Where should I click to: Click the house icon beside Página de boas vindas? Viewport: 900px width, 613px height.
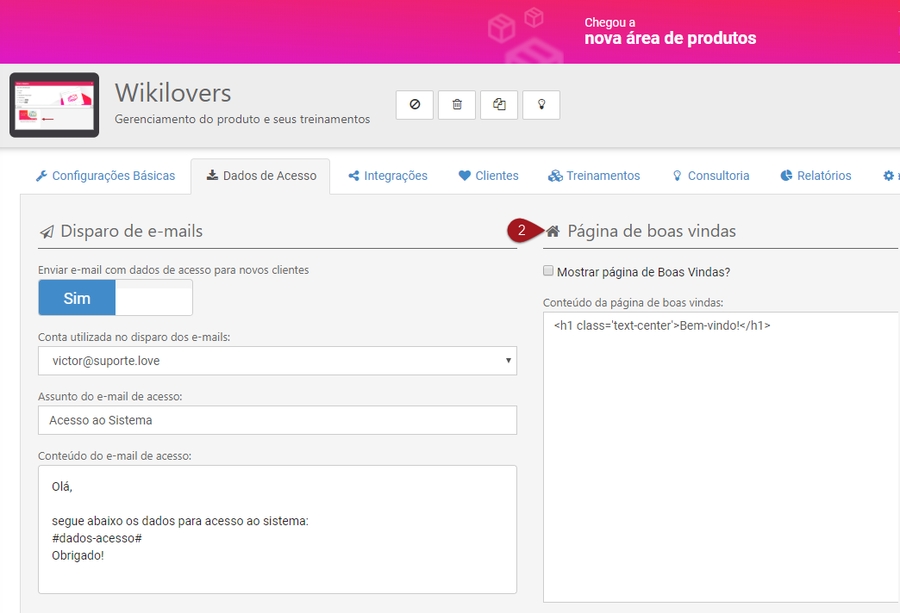pos(553,231)
